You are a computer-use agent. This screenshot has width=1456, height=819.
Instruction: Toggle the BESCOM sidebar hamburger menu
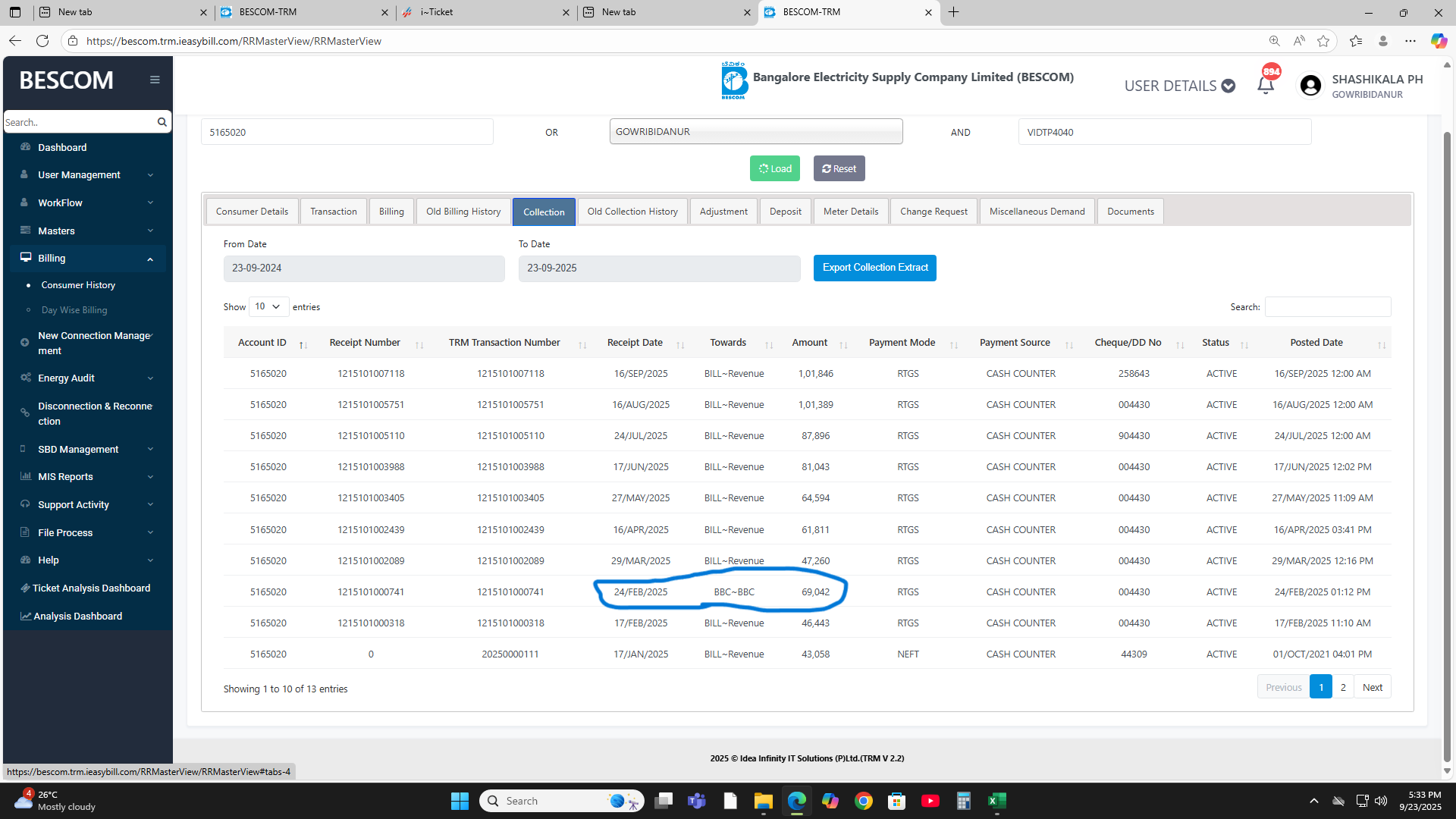coord(155,80)
